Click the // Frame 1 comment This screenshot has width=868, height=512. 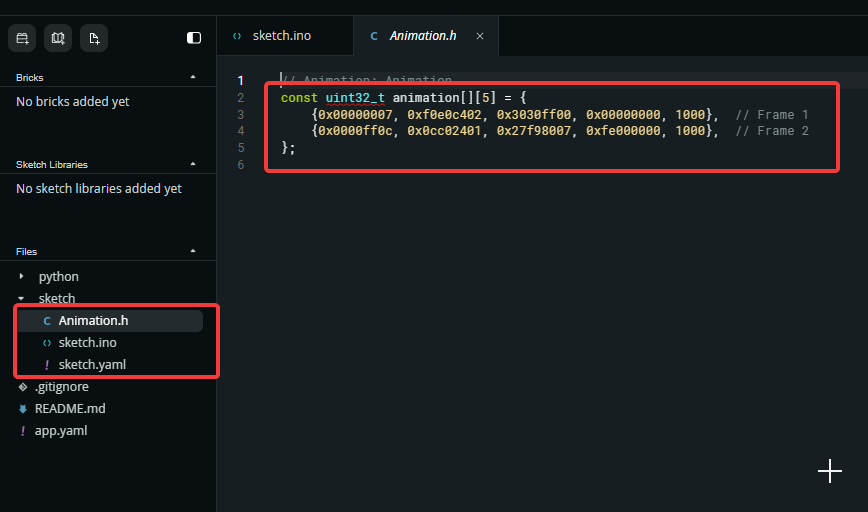point(772,115)
